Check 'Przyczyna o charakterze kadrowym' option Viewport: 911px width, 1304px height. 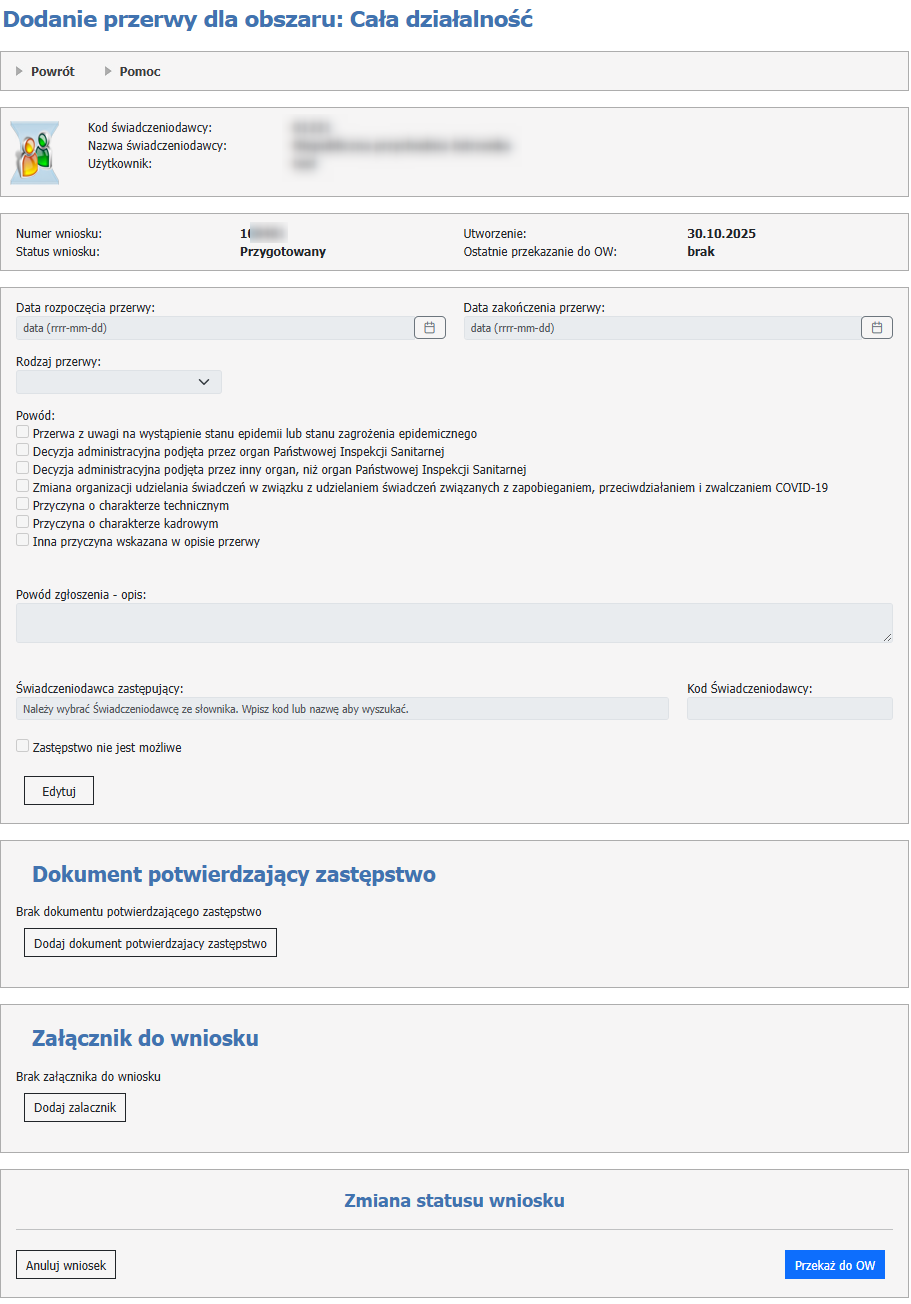pyautogui.click(x=23, y=523)
